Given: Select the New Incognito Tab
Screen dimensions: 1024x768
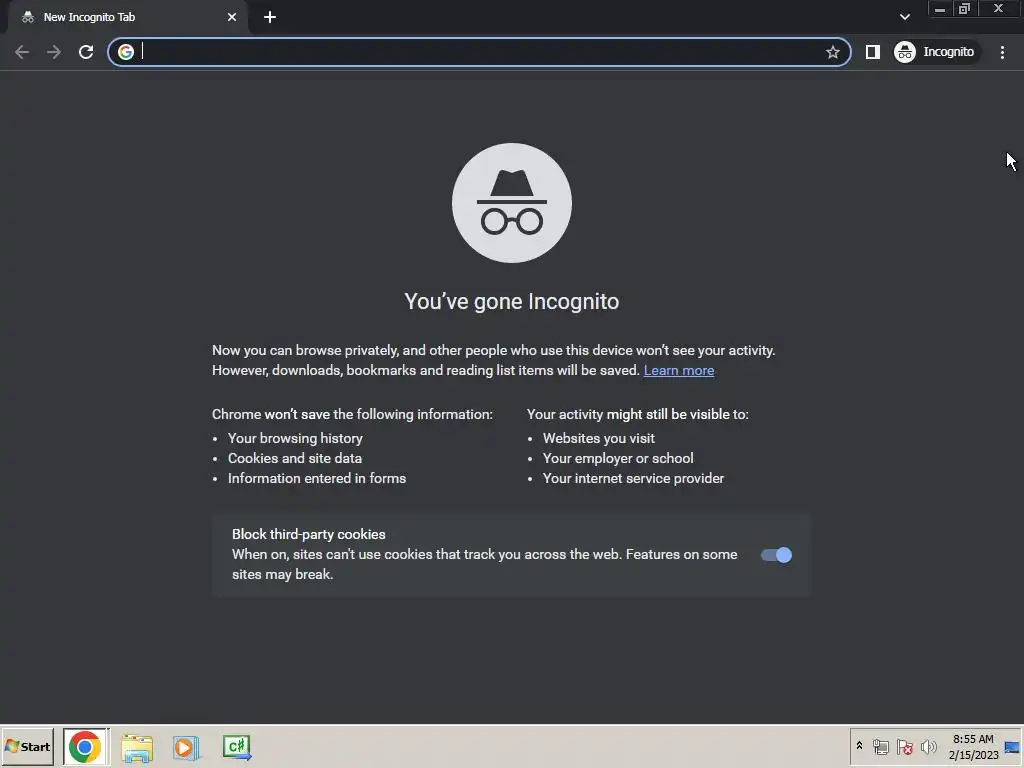Looking at the screenshot, I should click(127, 17).
